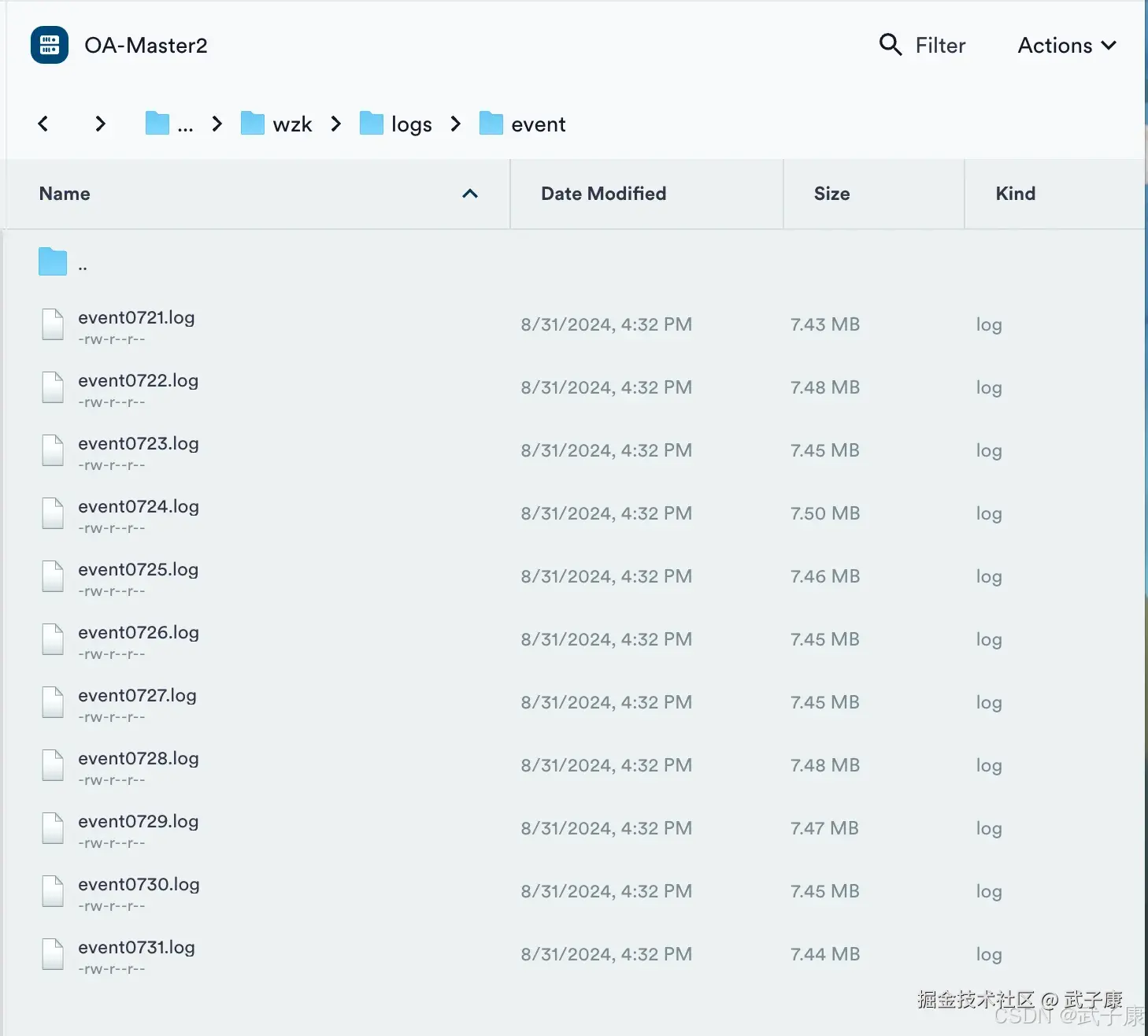Screen dimensions: 1148x1036
Task: Click the event0729.log file name
Action: (x=138, y=821)
